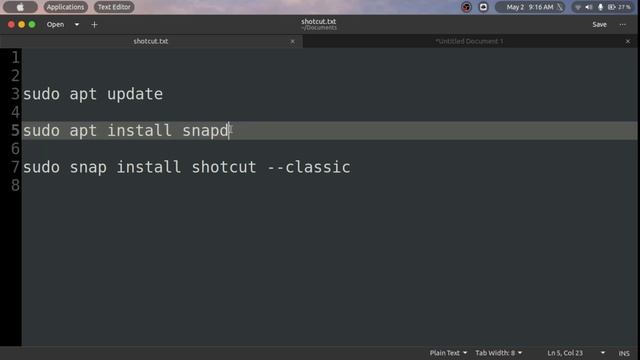Switch to the Untitled Document 1 tab
Image resolution: width=640 pixels, height=360 pixels.
[469, 41]
